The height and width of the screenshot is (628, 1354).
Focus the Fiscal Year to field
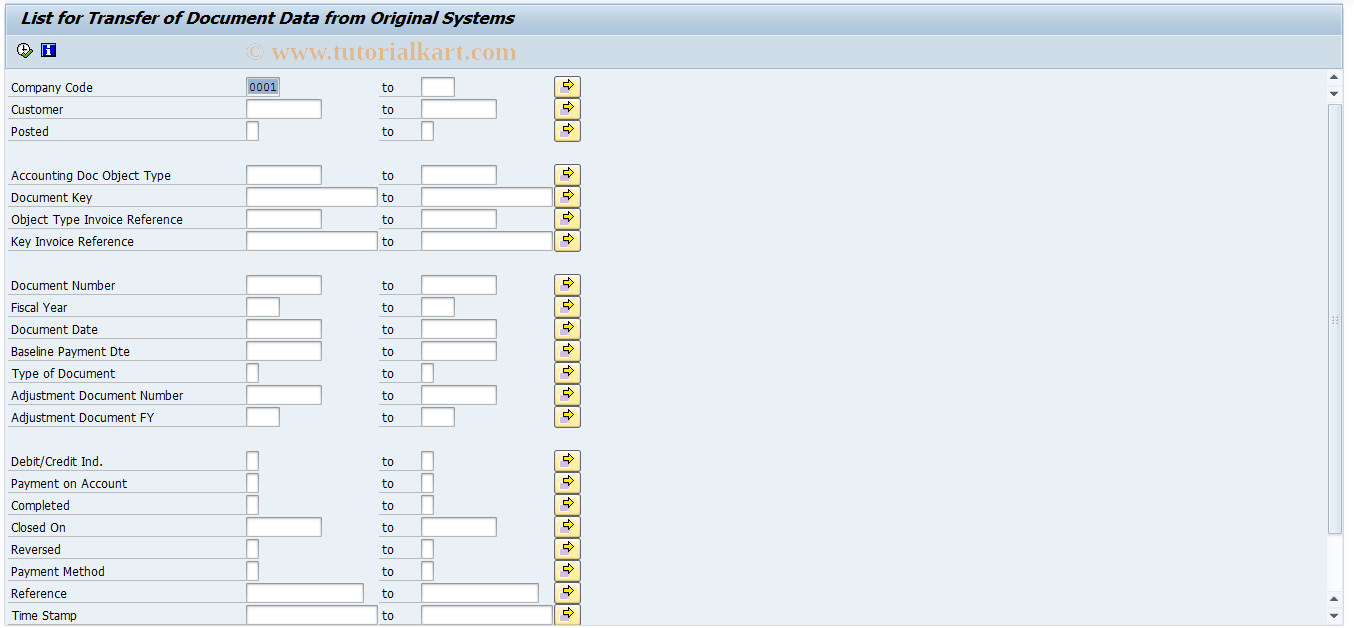(x=438, y=307)
